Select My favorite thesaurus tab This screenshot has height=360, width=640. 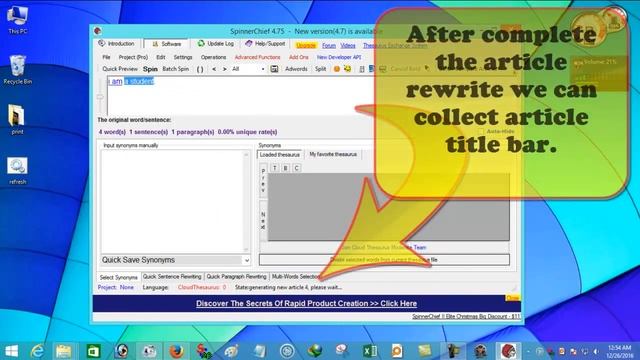click(x=333, y=154)
